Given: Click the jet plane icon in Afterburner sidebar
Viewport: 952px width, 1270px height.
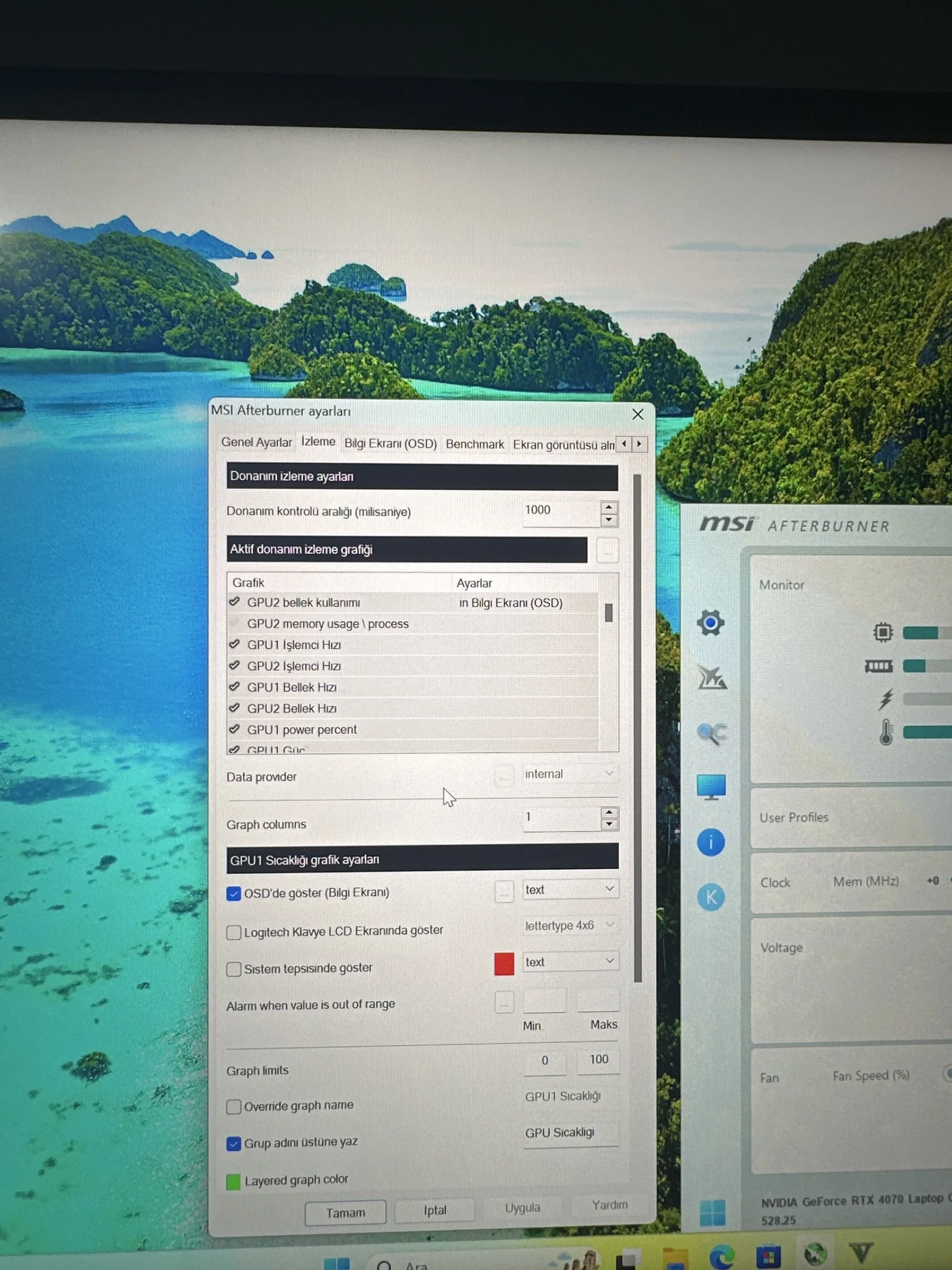Looking at the screenshot, I should (712, 677).
